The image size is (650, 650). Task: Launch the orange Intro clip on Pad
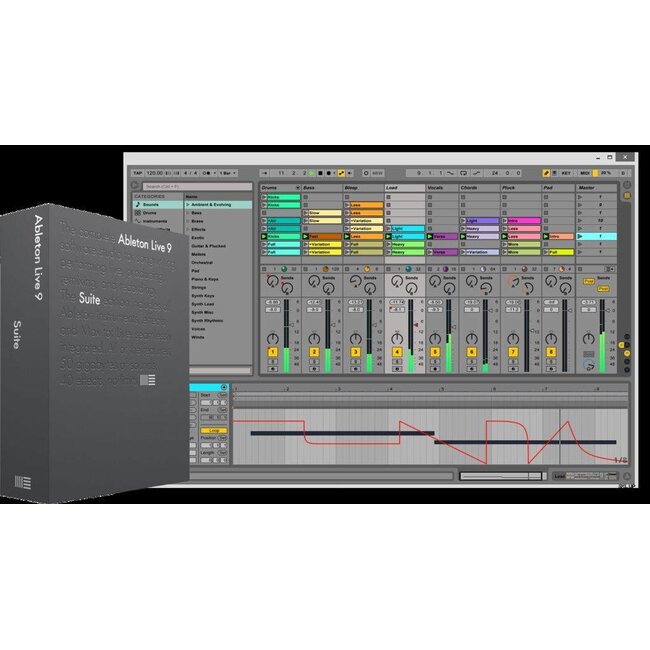click(546, 236)
